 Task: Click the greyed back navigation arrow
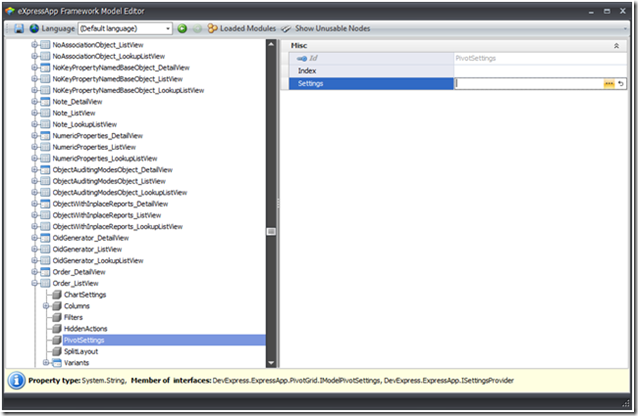point(197,28)
